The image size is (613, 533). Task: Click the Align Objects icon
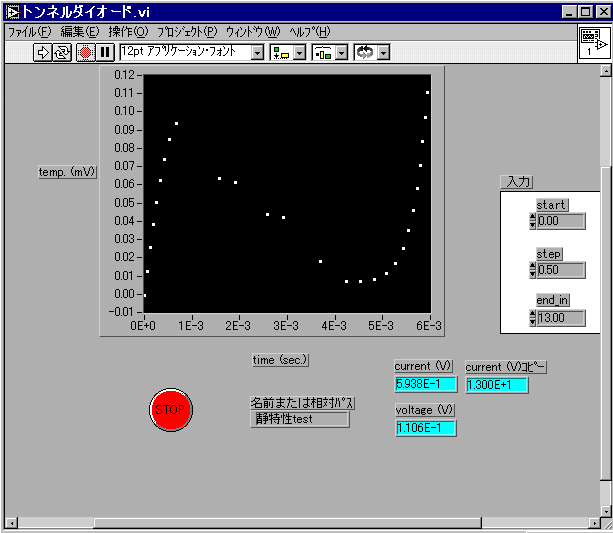pos(281,52)
